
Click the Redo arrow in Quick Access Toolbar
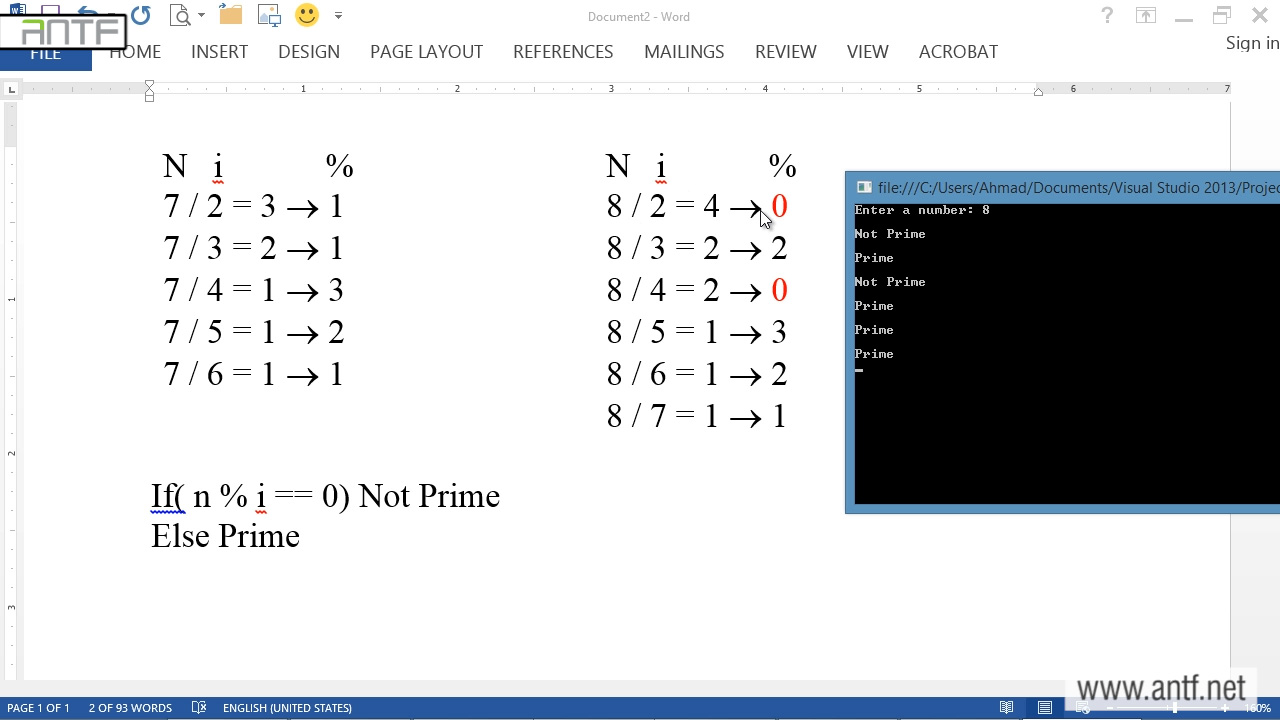click(140, 16)
